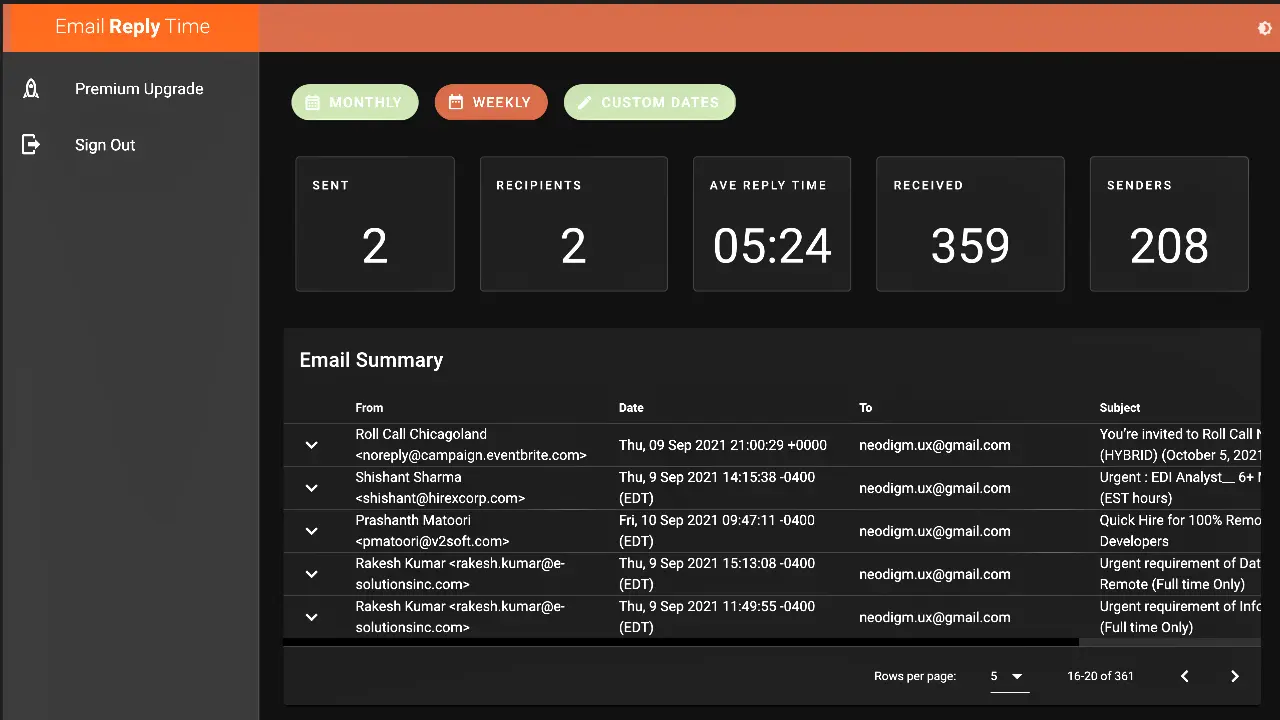Expand the Roll Call Chicagoland email row
This screenshot has width=1280, height=720.
[x=311, y=445]
